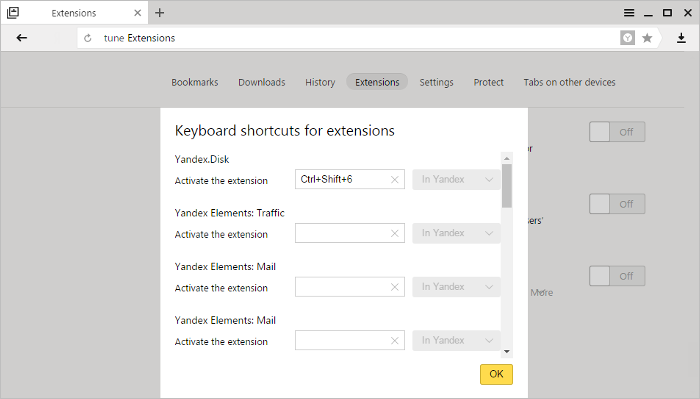
Task: Switch to the Bookmarks tab
Action: (195, 82)
